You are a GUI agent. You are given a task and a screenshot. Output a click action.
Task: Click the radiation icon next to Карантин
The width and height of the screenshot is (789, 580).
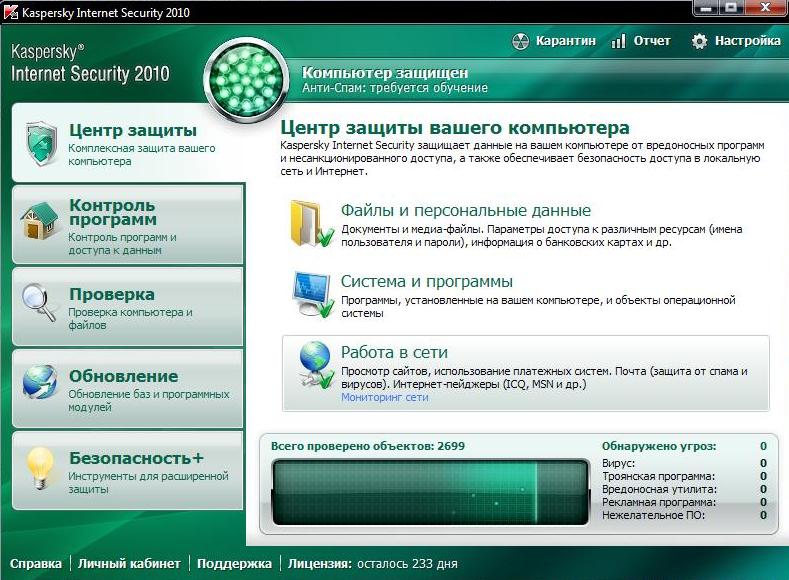tap(520, 41)
